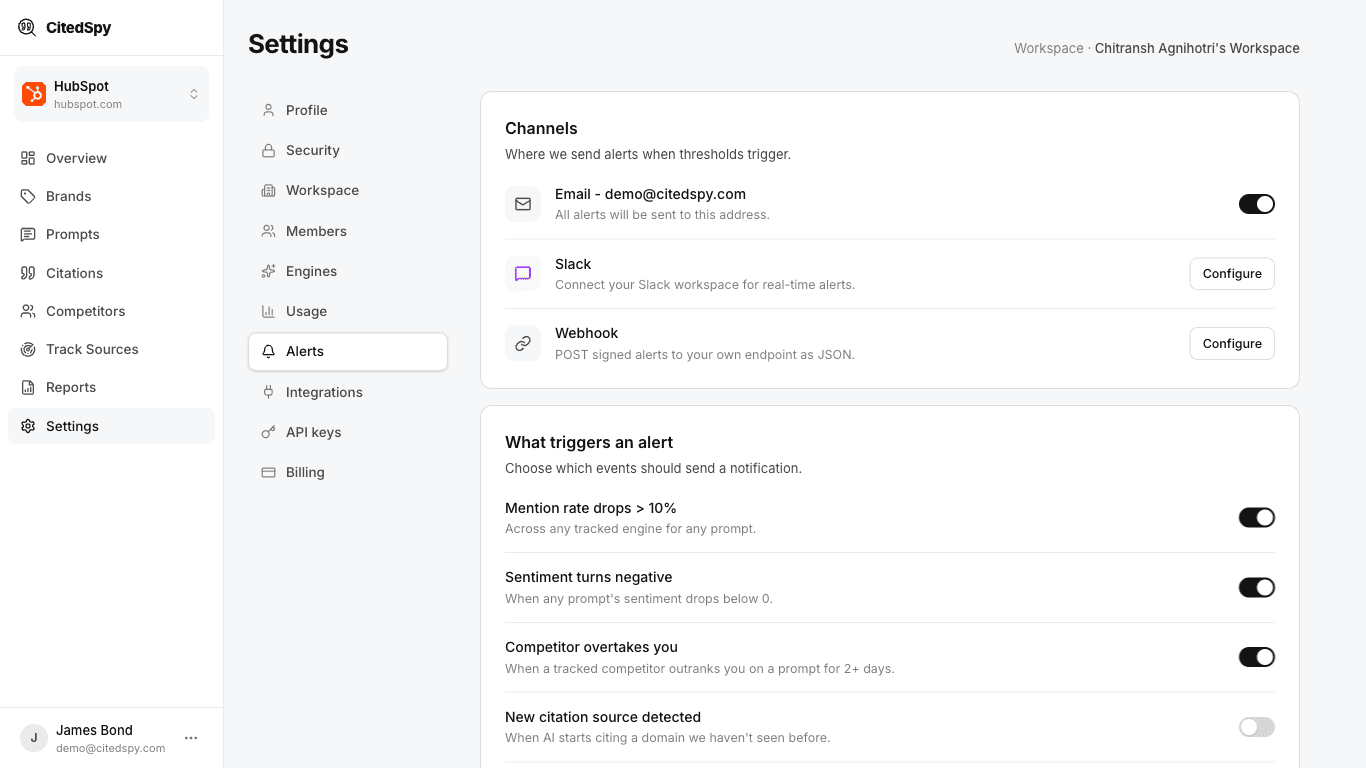Click the Profile person icon
The image size is (1366, 768).
[268, 110]
